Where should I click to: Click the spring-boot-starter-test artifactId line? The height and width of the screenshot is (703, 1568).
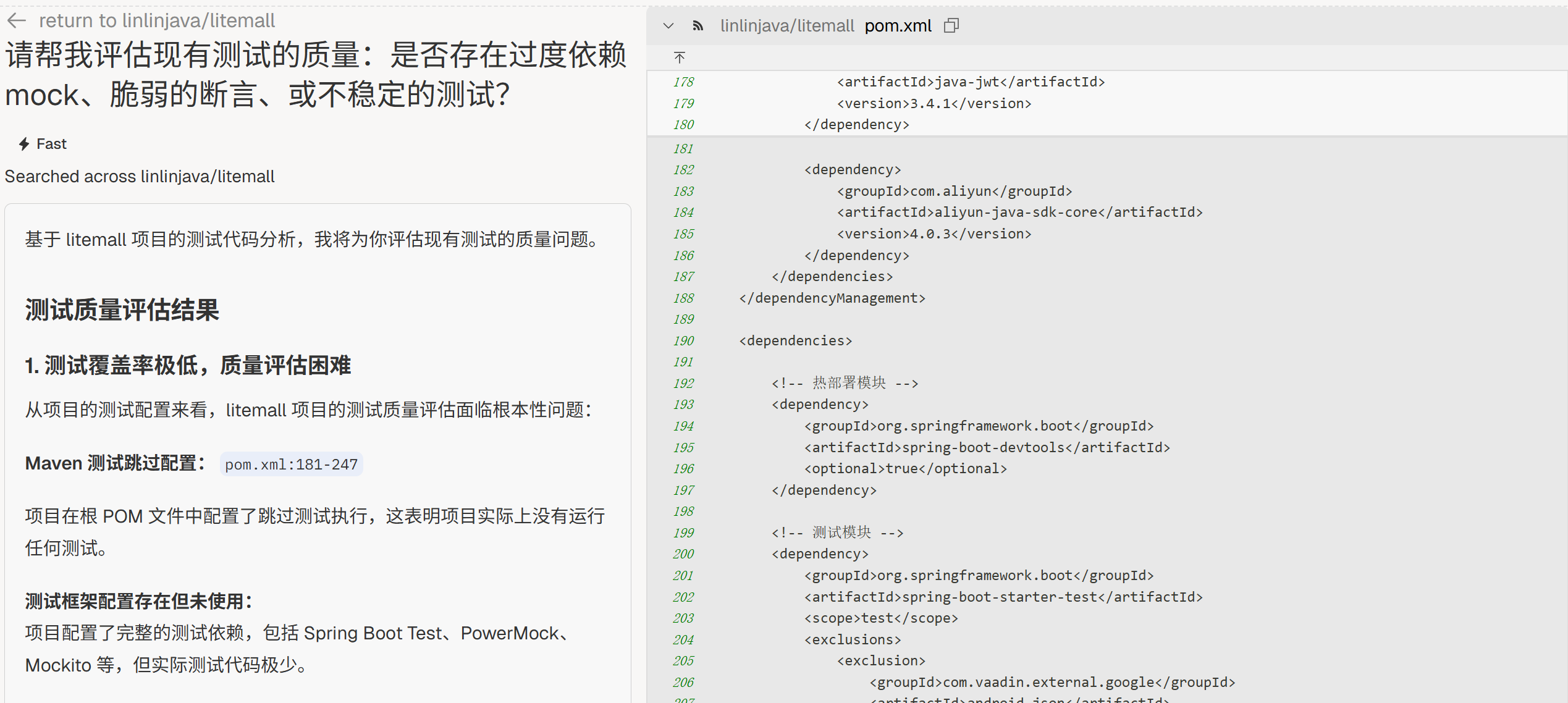click(x=1003, y=597)
